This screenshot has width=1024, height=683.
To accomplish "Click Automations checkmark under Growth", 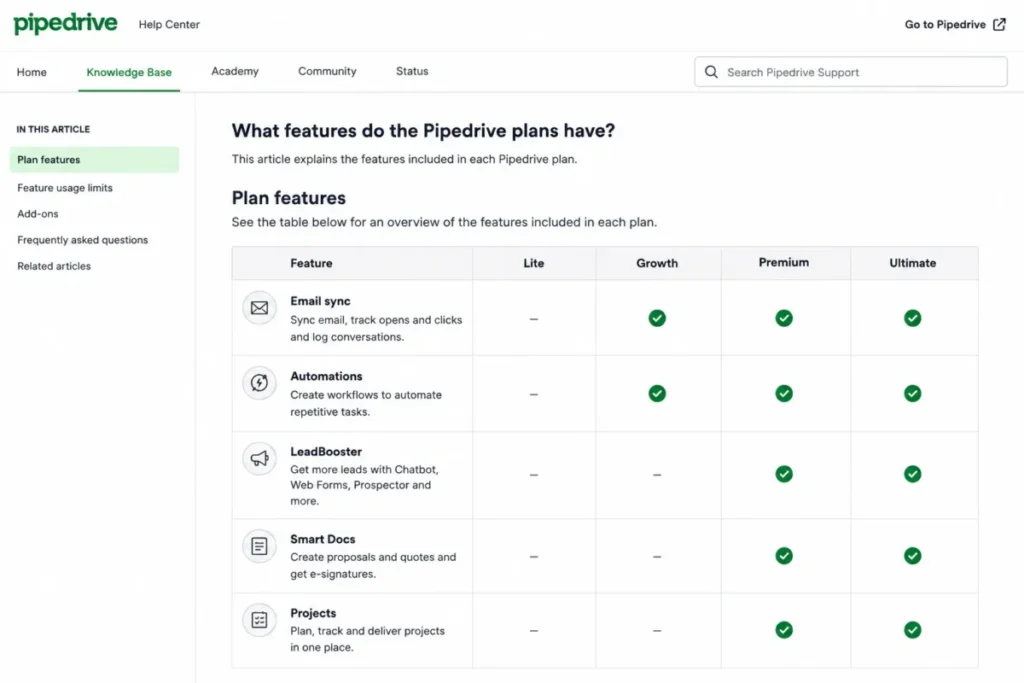I will pyautogui.click(x=657, y=394).
